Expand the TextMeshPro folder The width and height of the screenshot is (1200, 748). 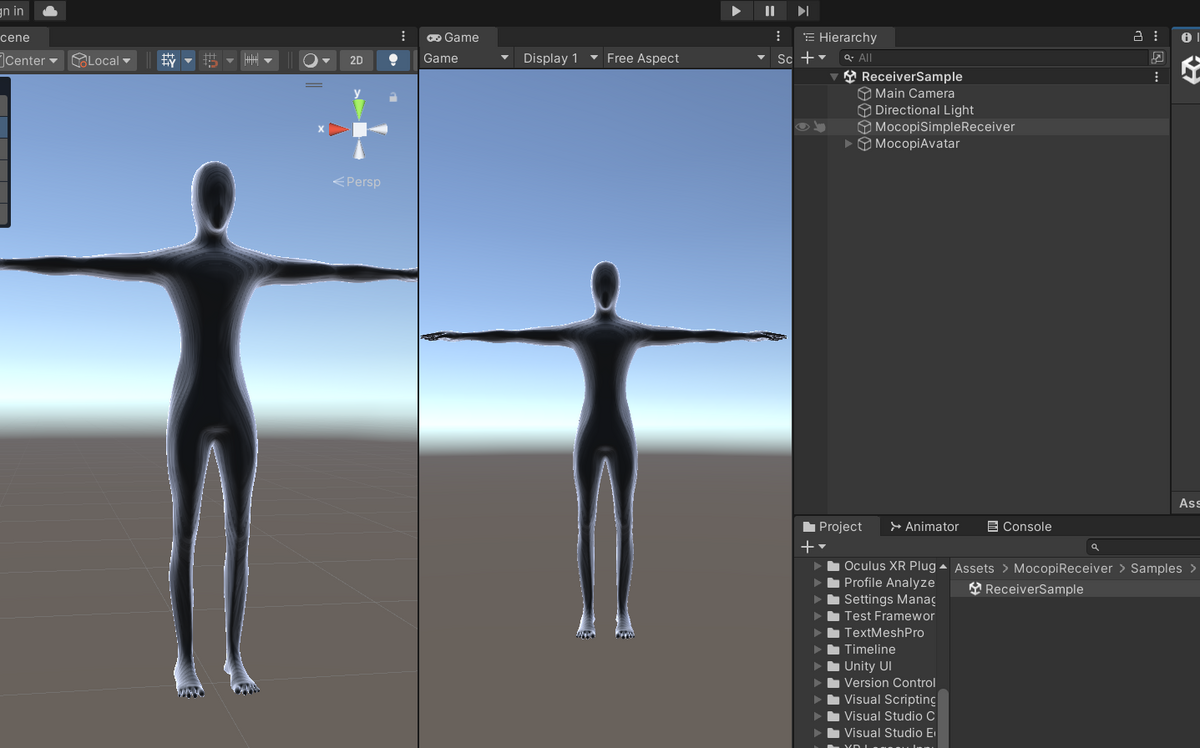[818, 633]
